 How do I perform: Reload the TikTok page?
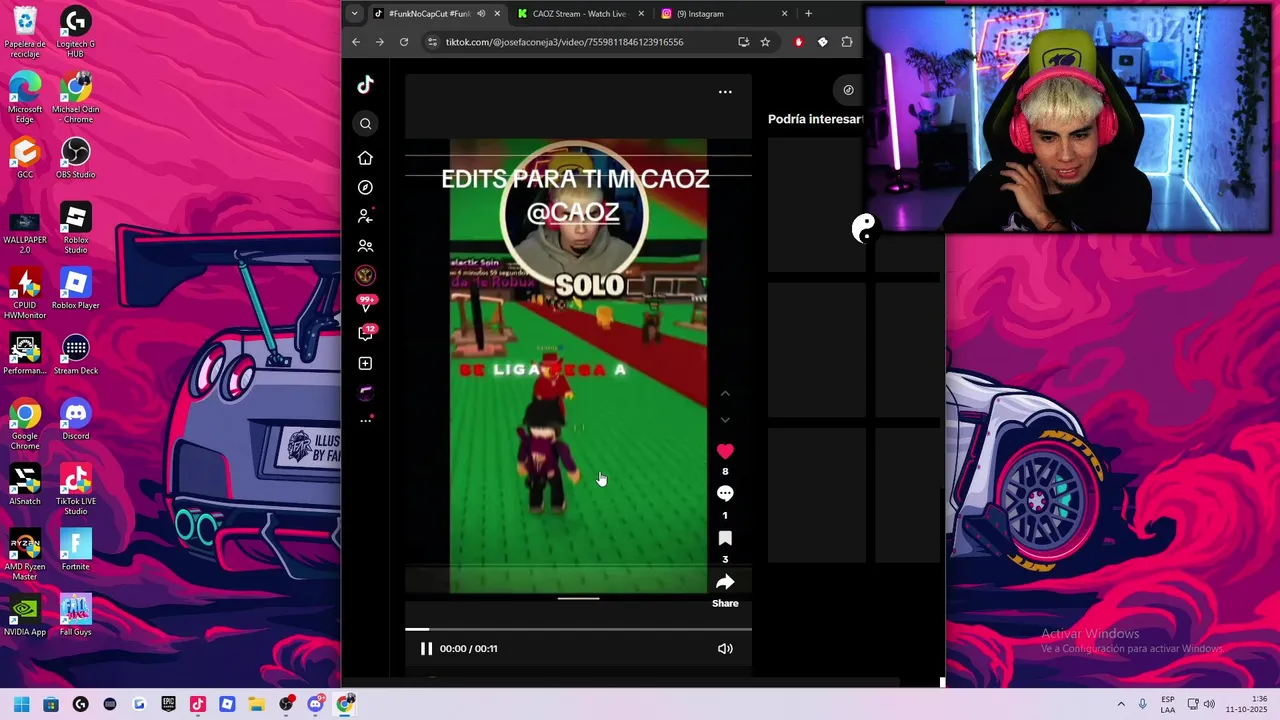click(x=404, y=42)
